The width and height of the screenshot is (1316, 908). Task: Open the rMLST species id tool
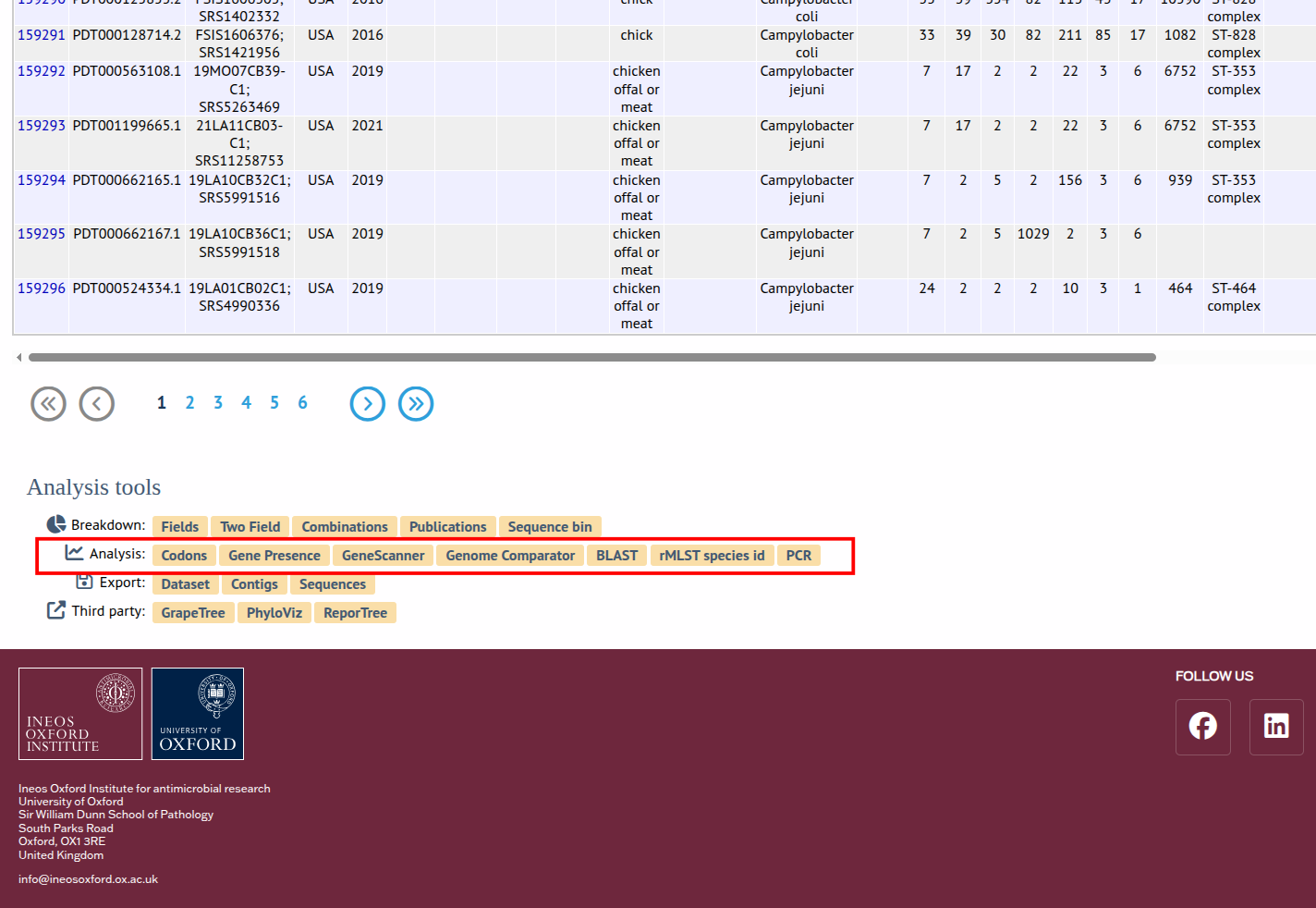pos(712,556)
